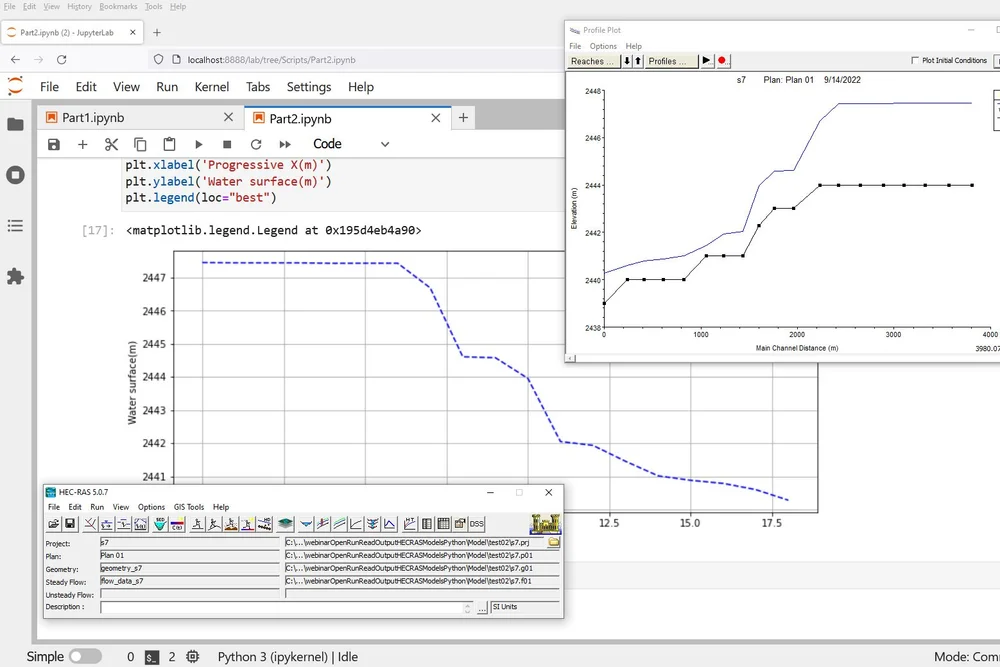Image resolution: width=1000 pixels, height=667 pixels.
Task: Copy selected cells icon
Action: (x=140, y=144)
